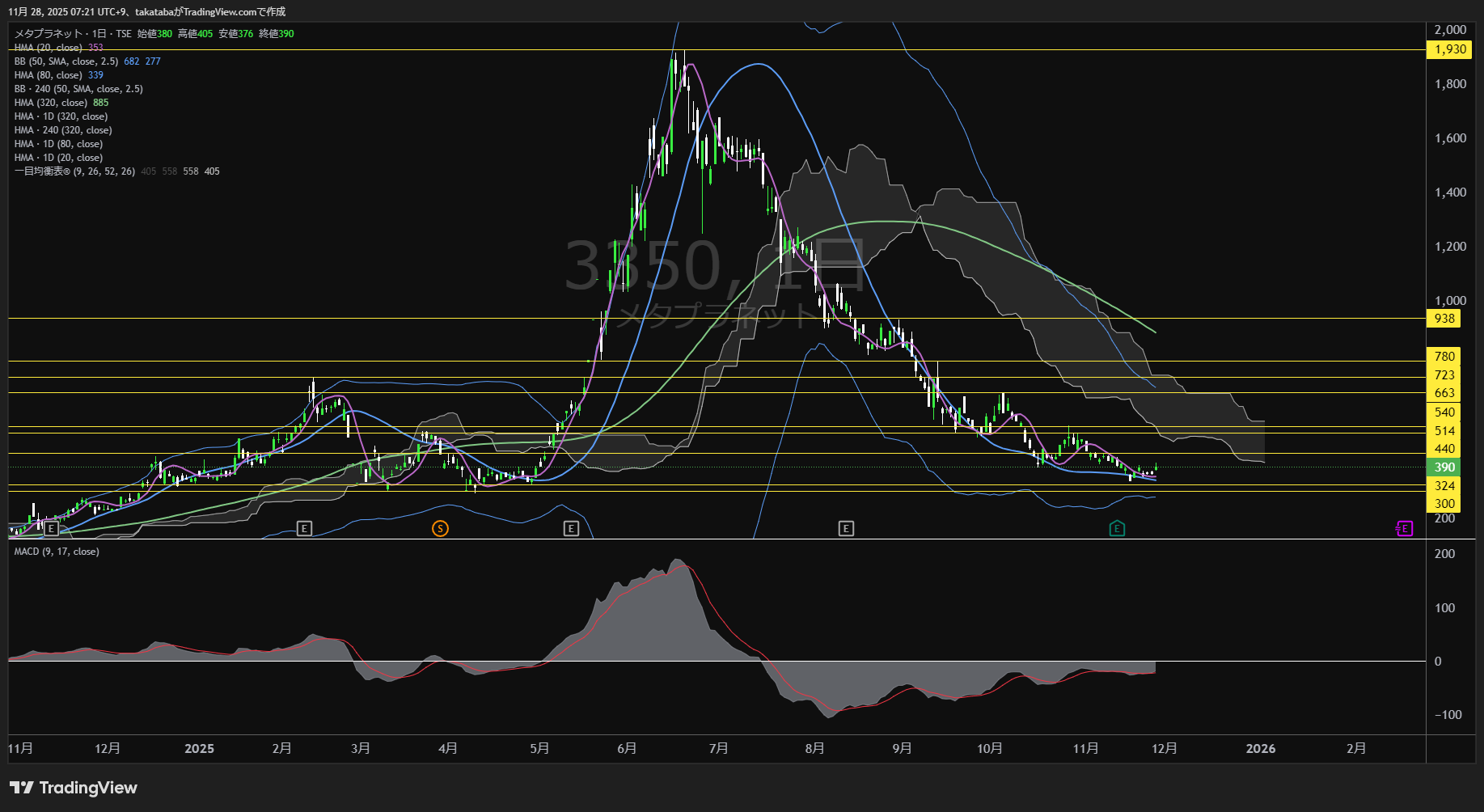The height and width of the screenshot is (812, 1484).
Task: Click the symbol title メタプラネット legend
Action: (49, 34)
